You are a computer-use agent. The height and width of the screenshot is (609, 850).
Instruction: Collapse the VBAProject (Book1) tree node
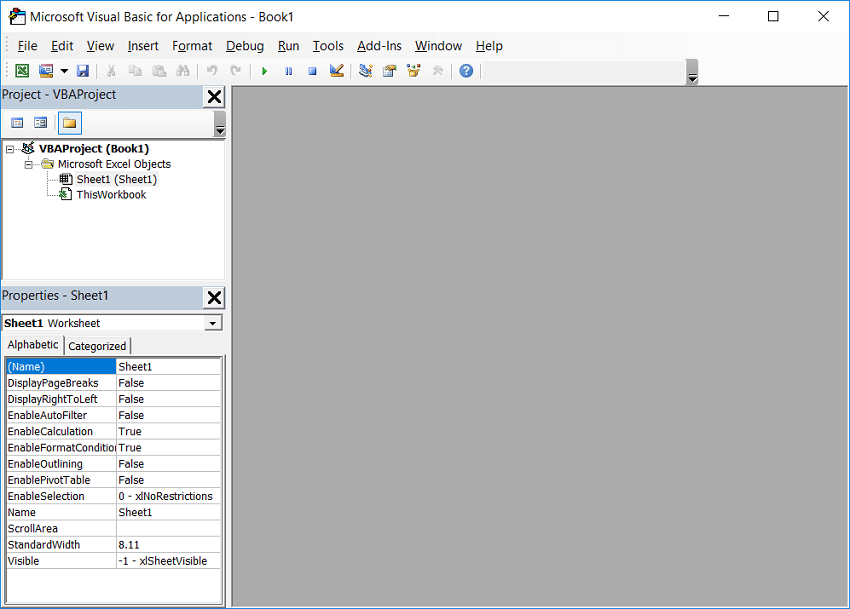pos(10,149)
